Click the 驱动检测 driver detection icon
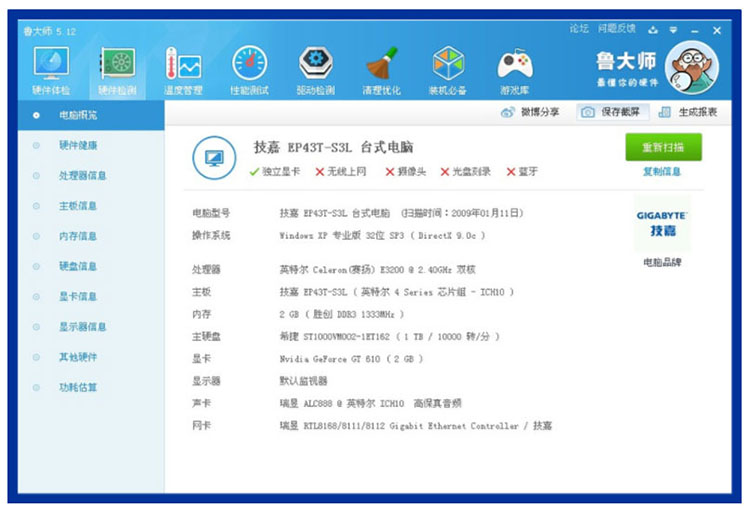The height and width of the screenshot is (508, 750). coord(315,65)
